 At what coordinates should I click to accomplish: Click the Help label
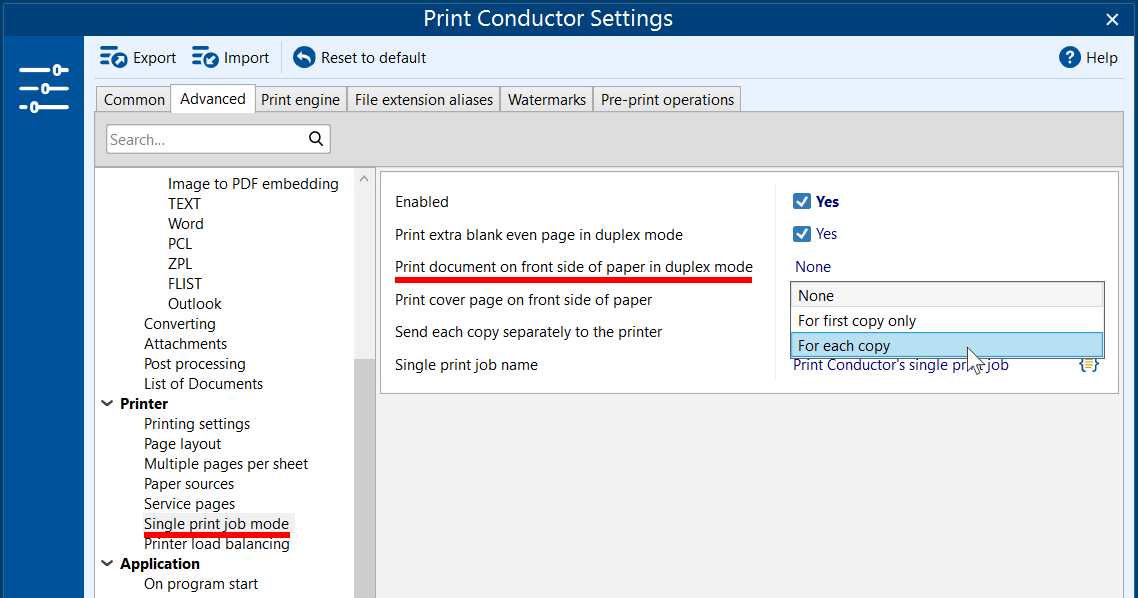point(1102,57)
